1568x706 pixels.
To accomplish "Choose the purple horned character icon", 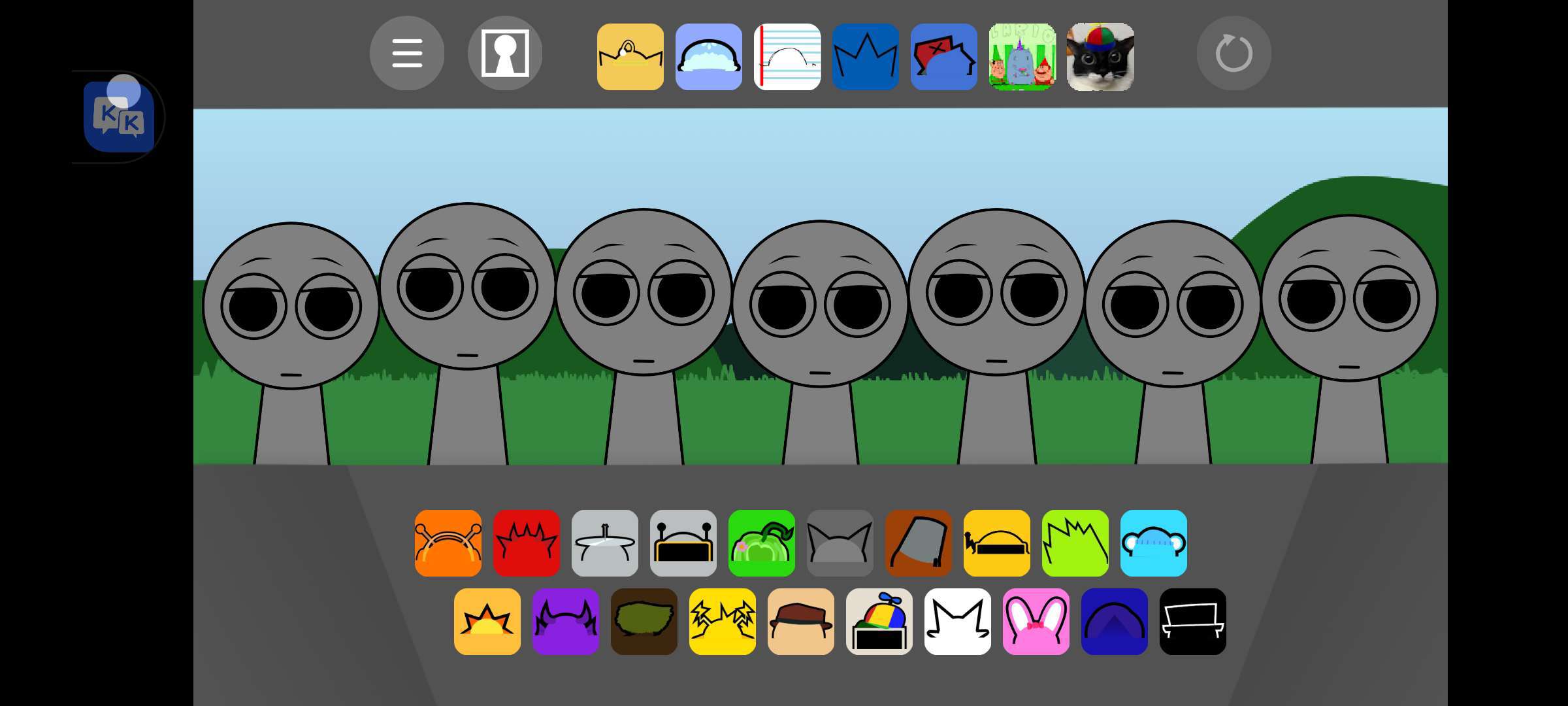I will click(566, 622).
